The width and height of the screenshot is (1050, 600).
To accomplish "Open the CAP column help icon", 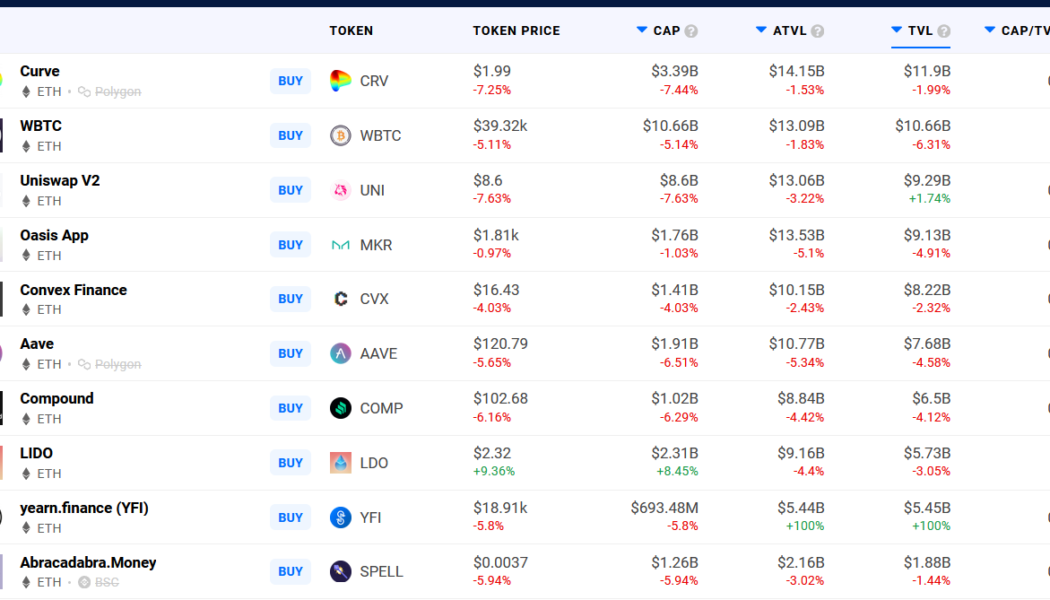I will pos(691,31).
